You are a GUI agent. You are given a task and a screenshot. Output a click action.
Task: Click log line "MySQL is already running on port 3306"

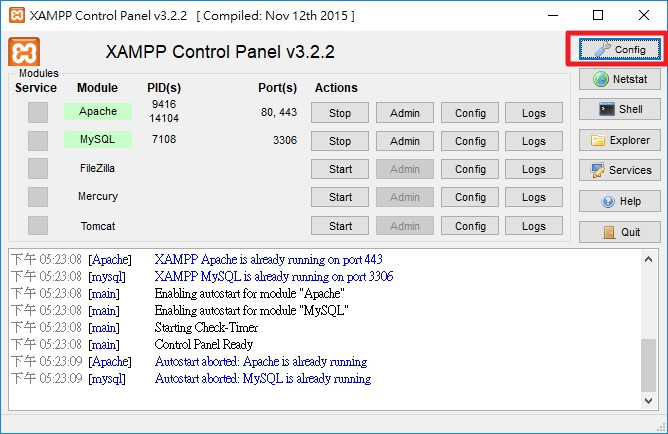274,276
